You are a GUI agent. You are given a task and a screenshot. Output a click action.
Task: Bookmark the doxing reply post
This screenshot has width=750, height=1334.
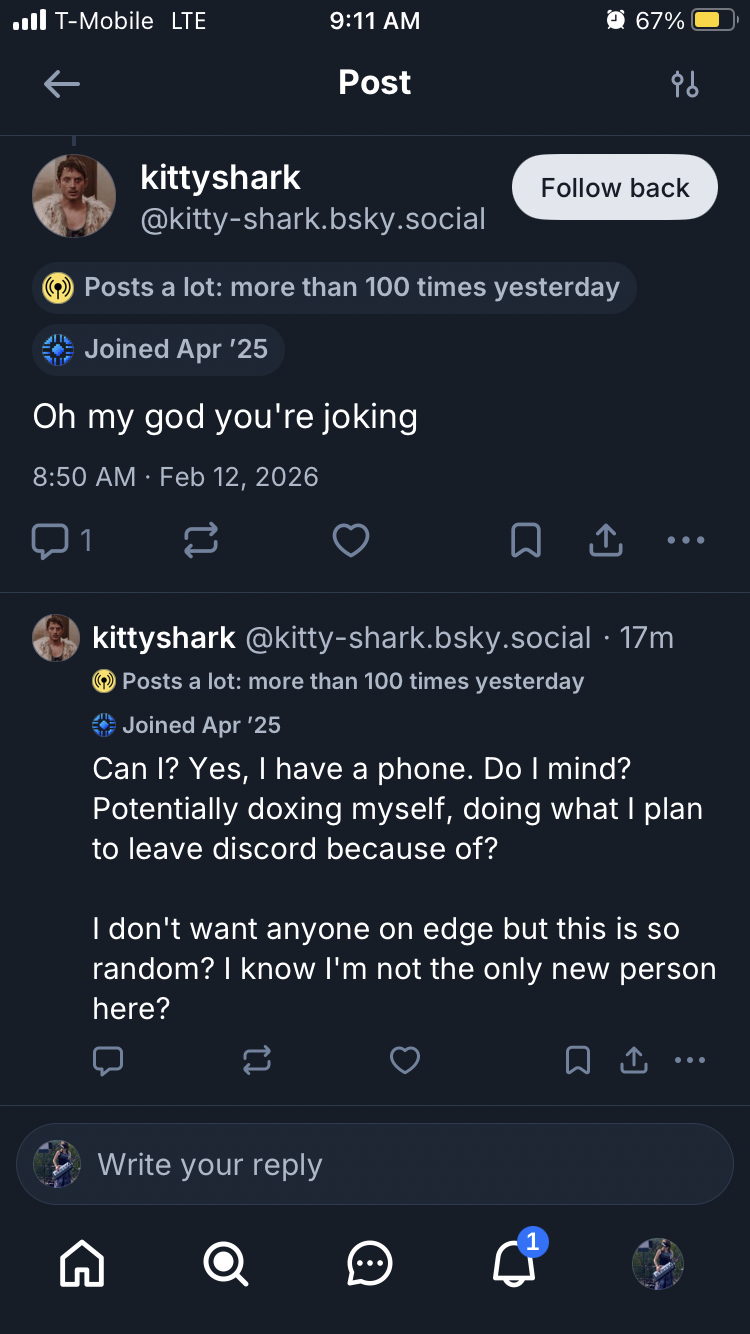coord(578,1060)
